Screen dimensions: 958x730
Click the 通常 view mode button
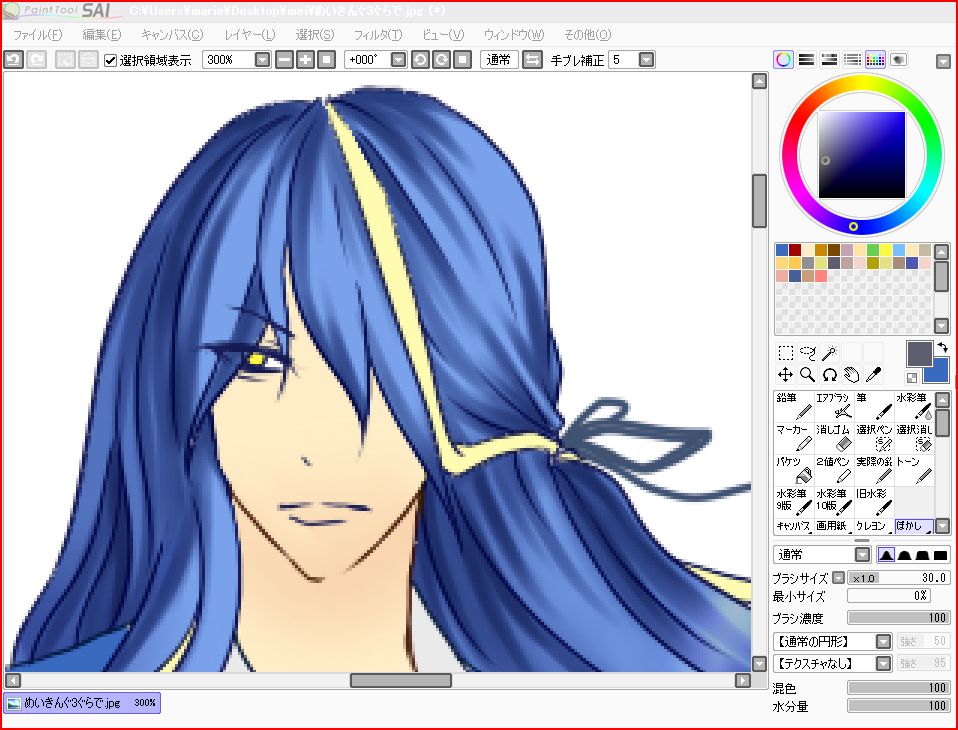(499, 60)
